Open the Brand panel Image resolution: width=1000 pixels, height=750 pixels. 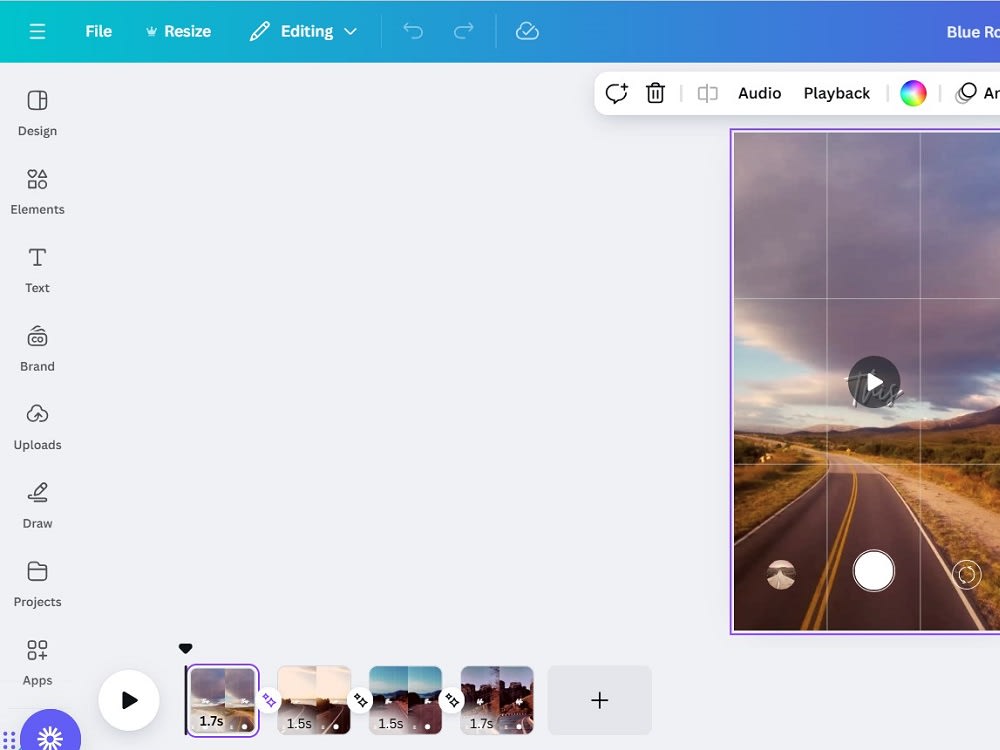[x=37, y=349]
